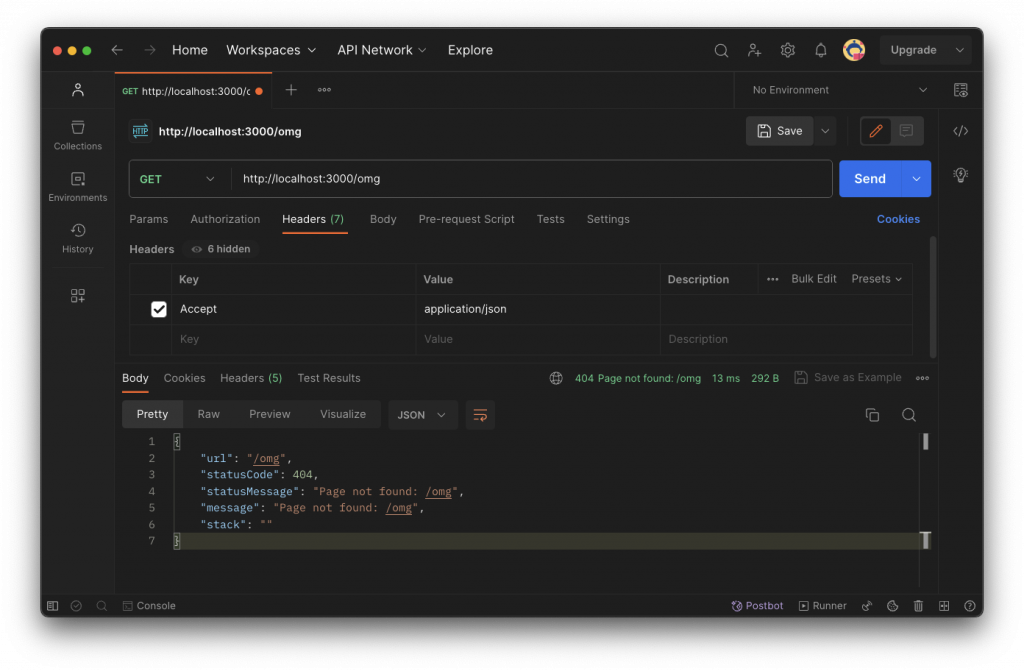This screenshot has width=1024, height=671.
Task: Open the Cookies link
Action: tap(898, 219)
